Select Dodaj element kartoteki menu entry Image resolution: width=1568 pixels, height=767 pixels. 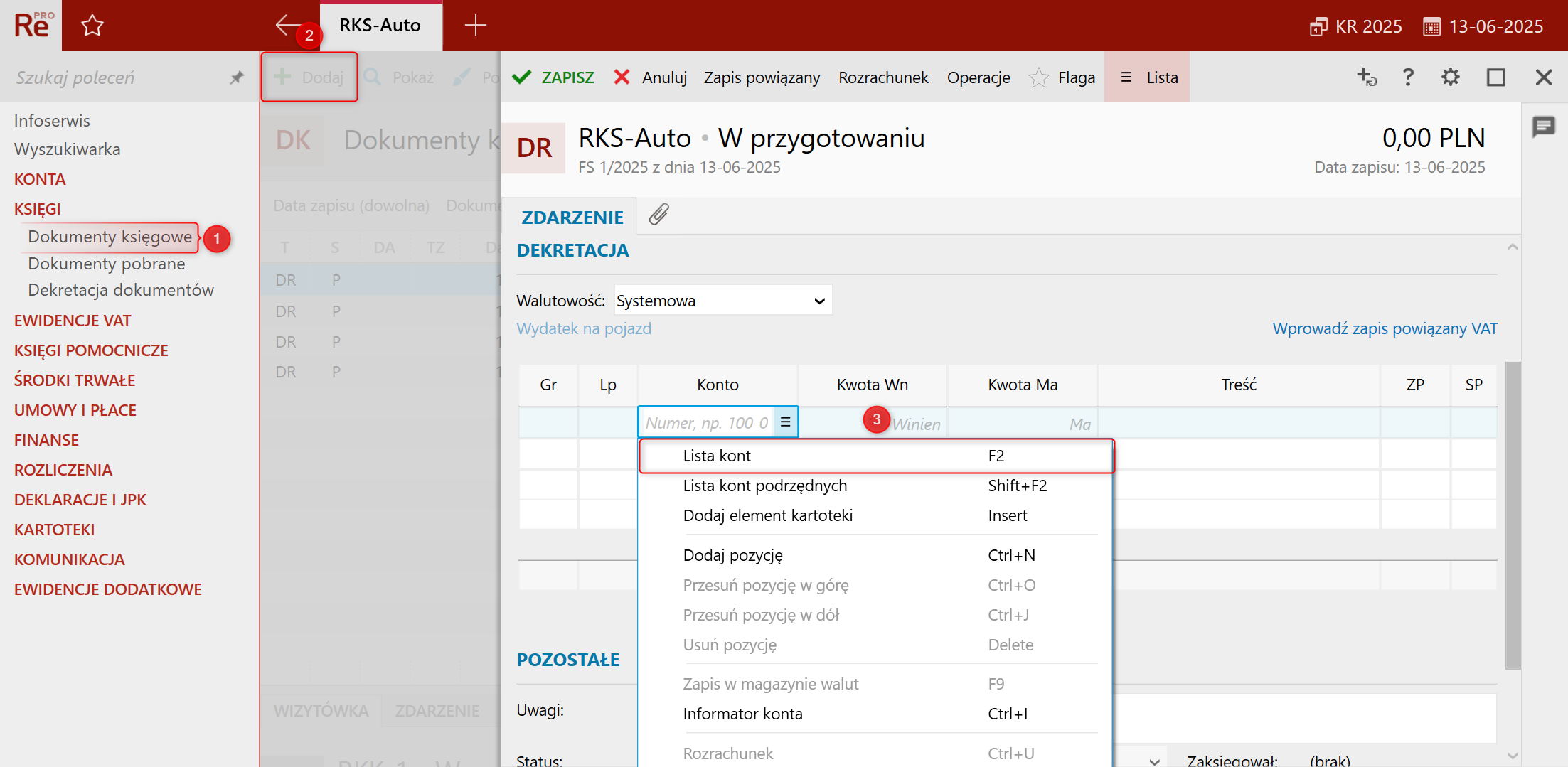pyautogui.click(x=876, y=515)
